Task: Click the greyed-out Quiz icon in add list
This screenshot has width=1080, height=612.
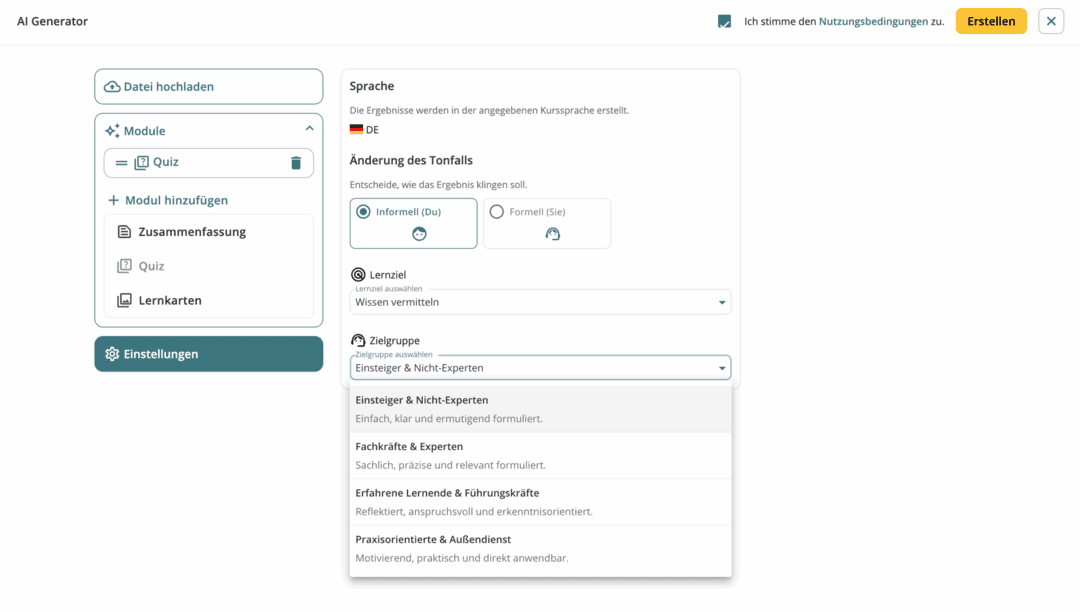Action: pyautogui.click(x=124, y=266)
